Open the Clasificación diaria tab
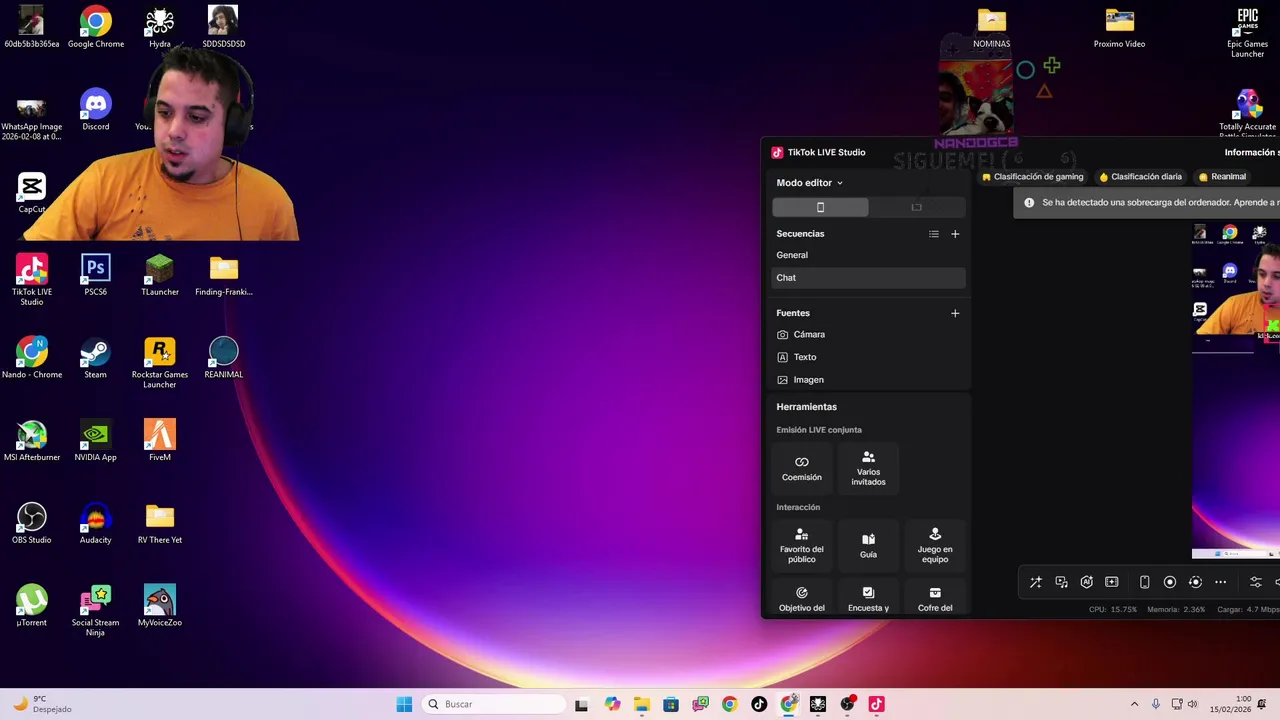Viewport: 1280px width, 720px height. (1140, 177)
